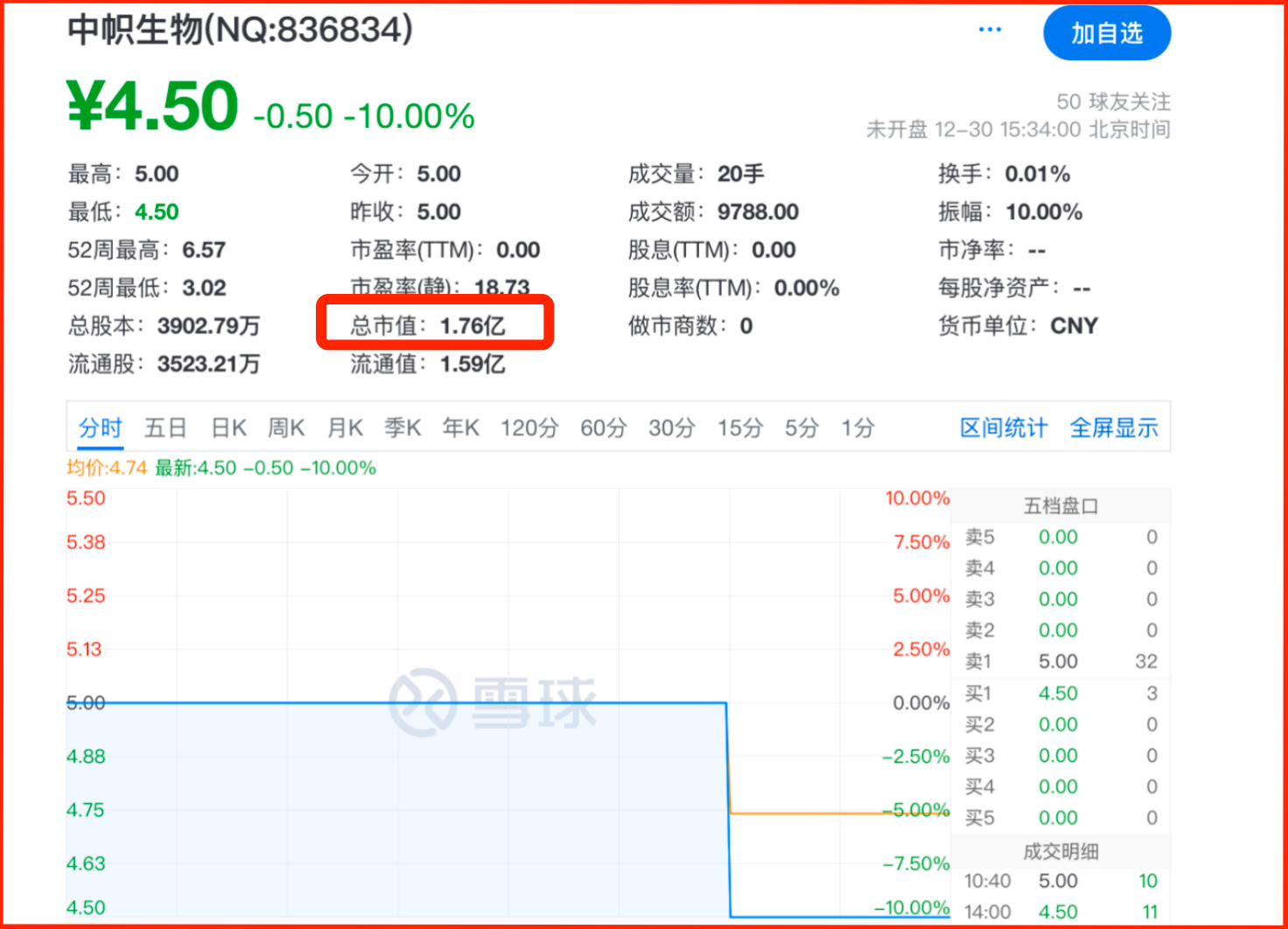The width and height of the screenshot is (1288, 929).
Task: Switch to the 五日 chart tab
Action: click(x=164, y=428)
